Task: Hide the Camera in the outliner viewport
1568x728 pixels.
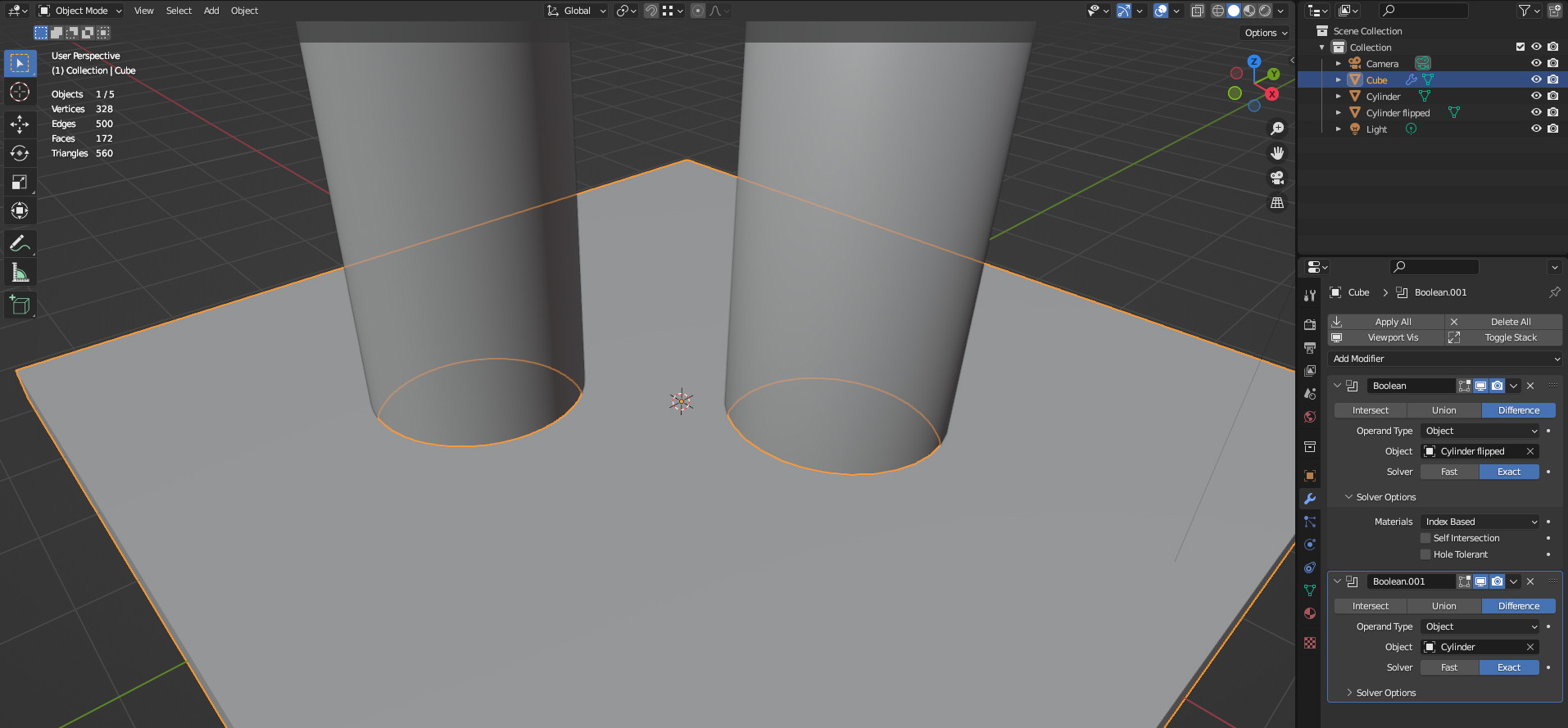Action: [x=1536, y=63]
